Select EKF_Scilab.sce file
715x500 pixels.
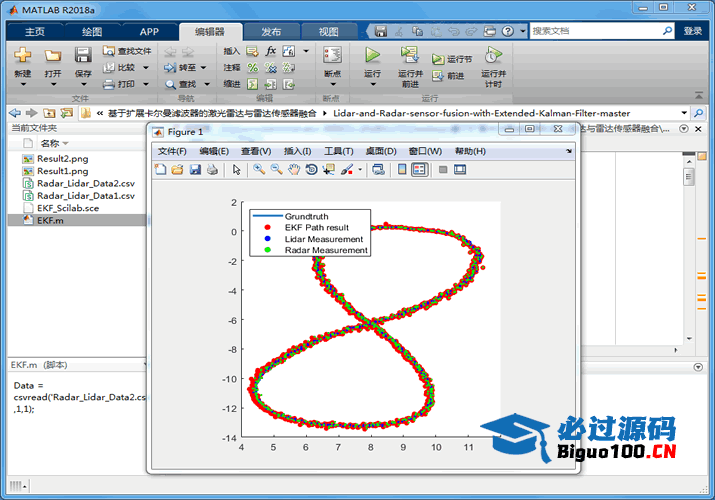pyautogui.click(x=67, y=208)
